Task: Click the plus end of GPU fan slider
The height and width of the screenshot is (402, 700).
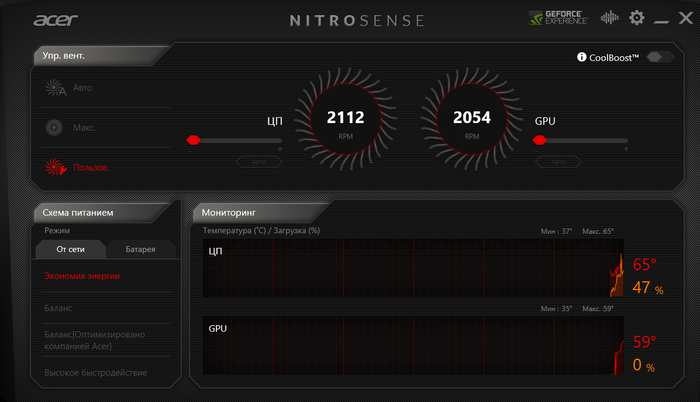Action: [x=626, y=149]
